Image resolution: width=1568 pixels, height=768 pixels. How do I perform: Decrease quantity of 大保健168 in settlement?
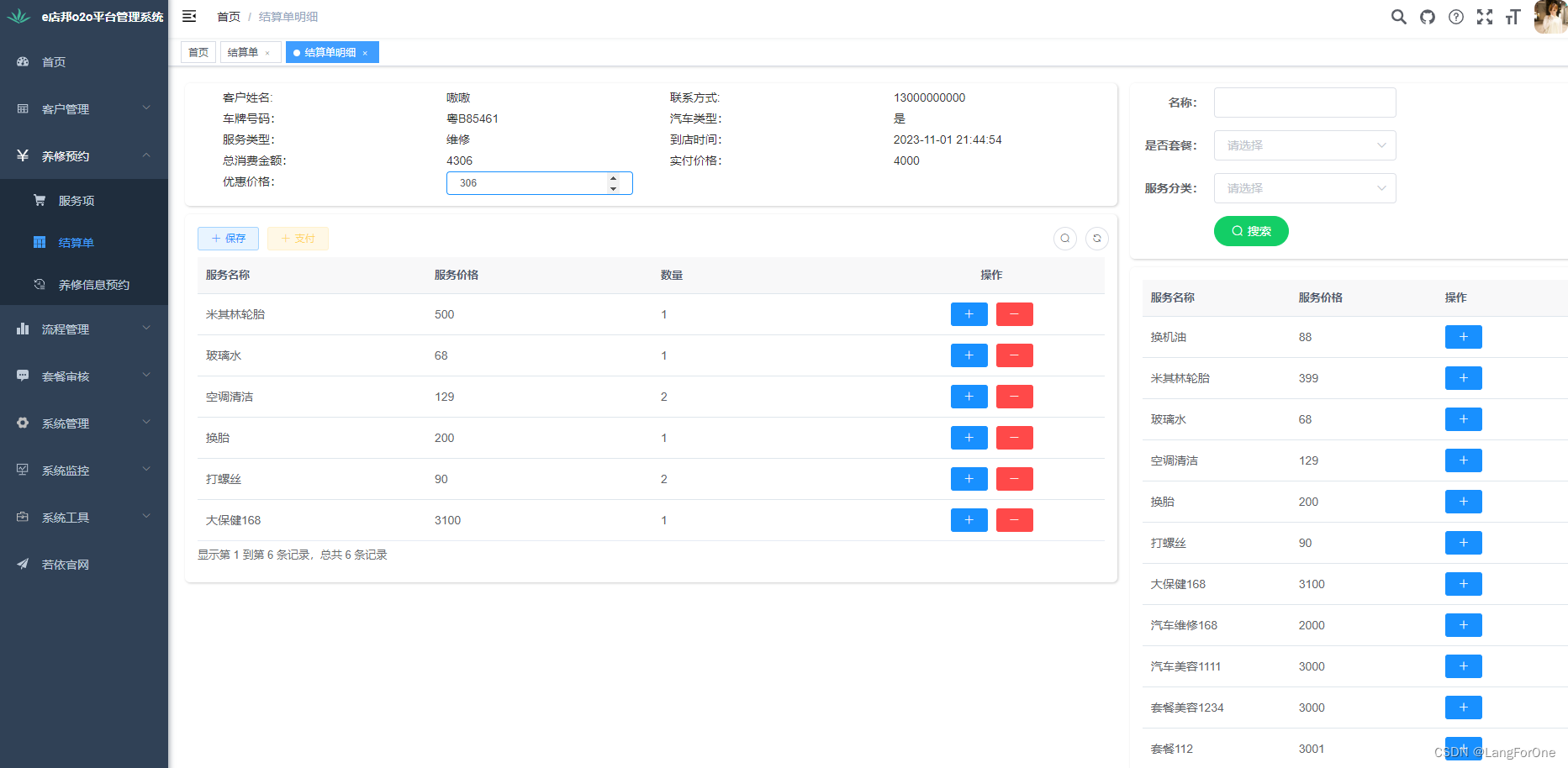pos(1015,520)
